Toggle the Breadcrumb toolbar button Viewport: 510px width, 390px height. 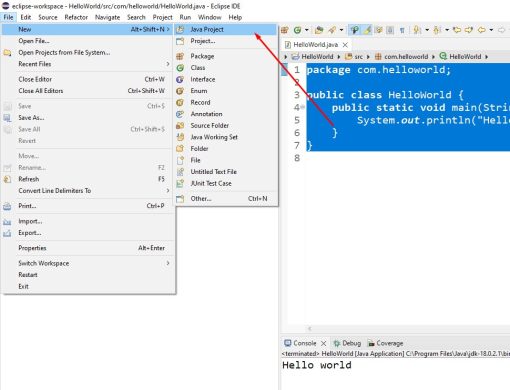click(355, 30)
